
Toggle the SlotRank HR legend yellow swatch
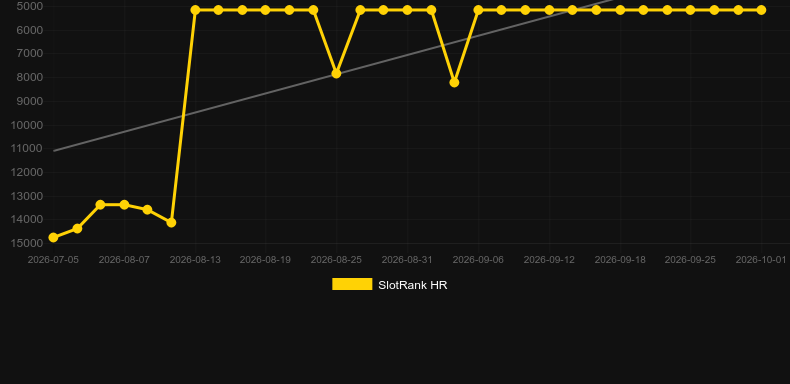click(x=352, y=284)
